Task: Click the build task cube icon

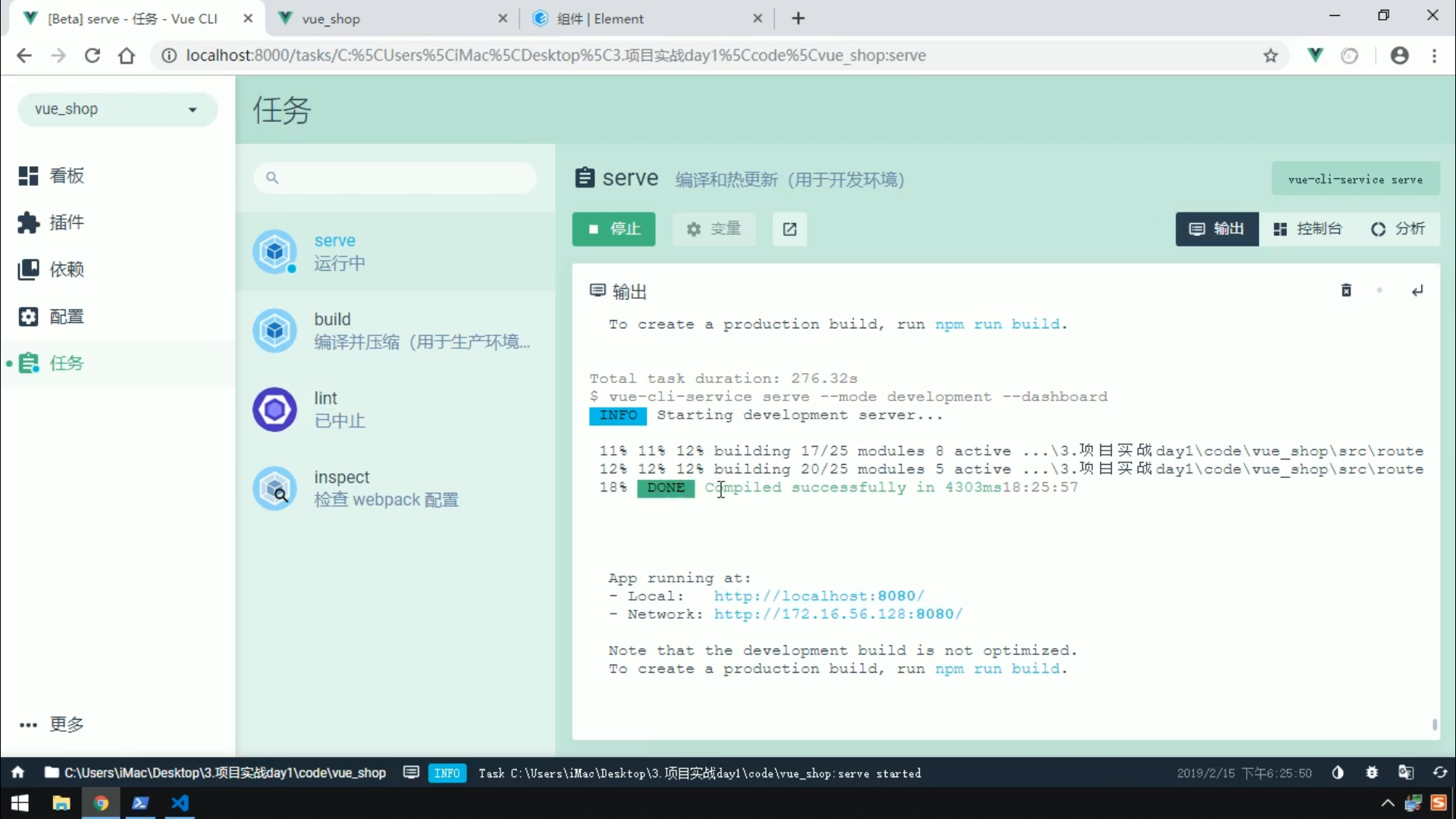Action: tap(275, 331)
